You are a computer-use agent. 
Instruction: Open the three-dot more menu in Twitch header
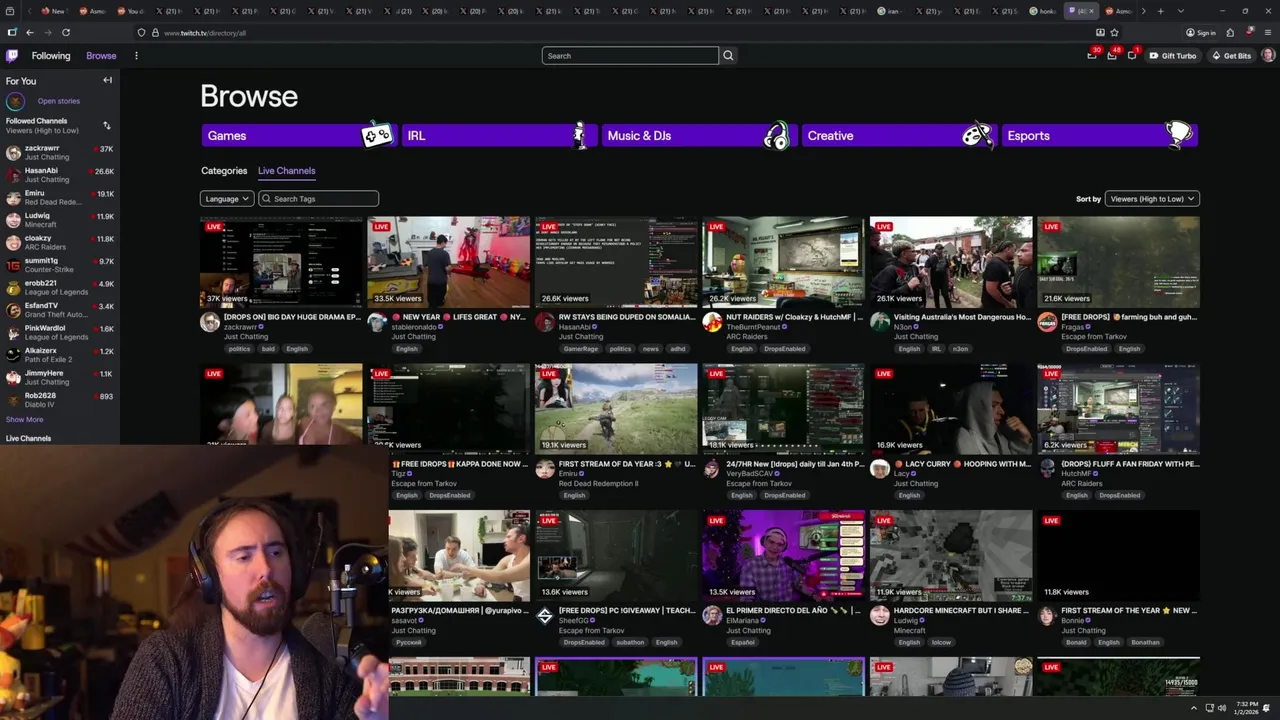pos(136,56)
